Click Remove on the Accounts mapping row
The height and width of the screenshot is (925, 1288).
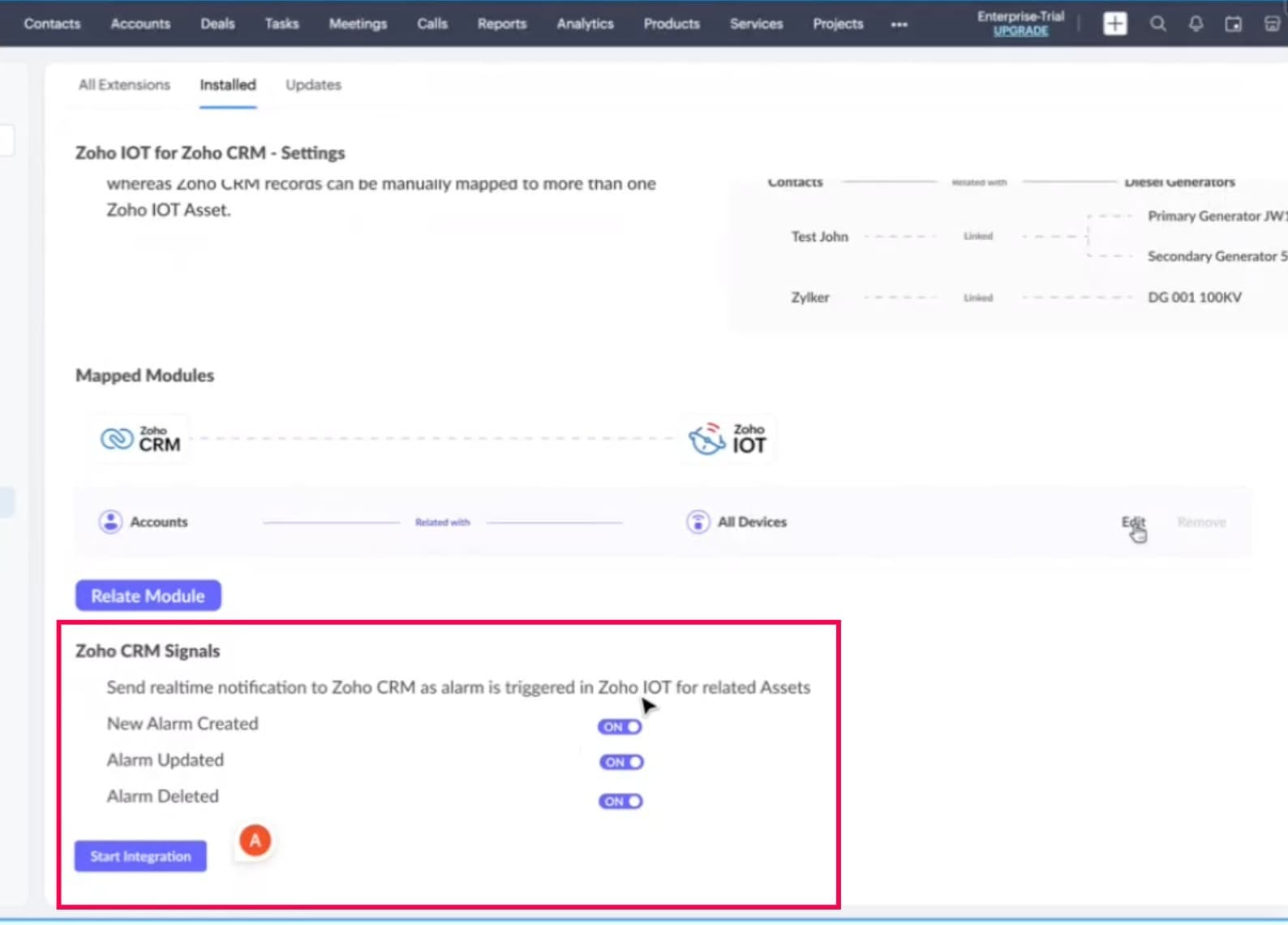tap(1202, 522)
